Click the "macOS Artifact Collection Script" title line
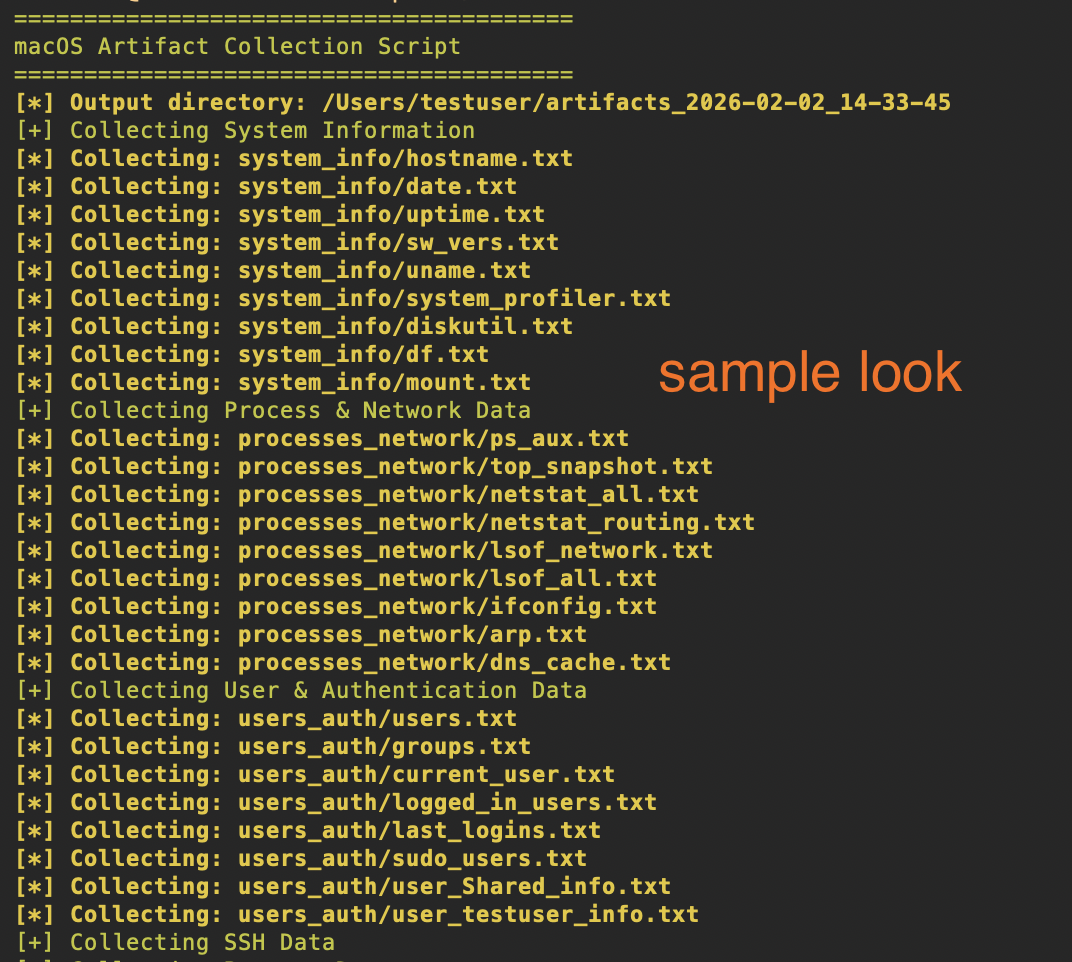This screenshot has height=962, width=1072. coord(237,47)
